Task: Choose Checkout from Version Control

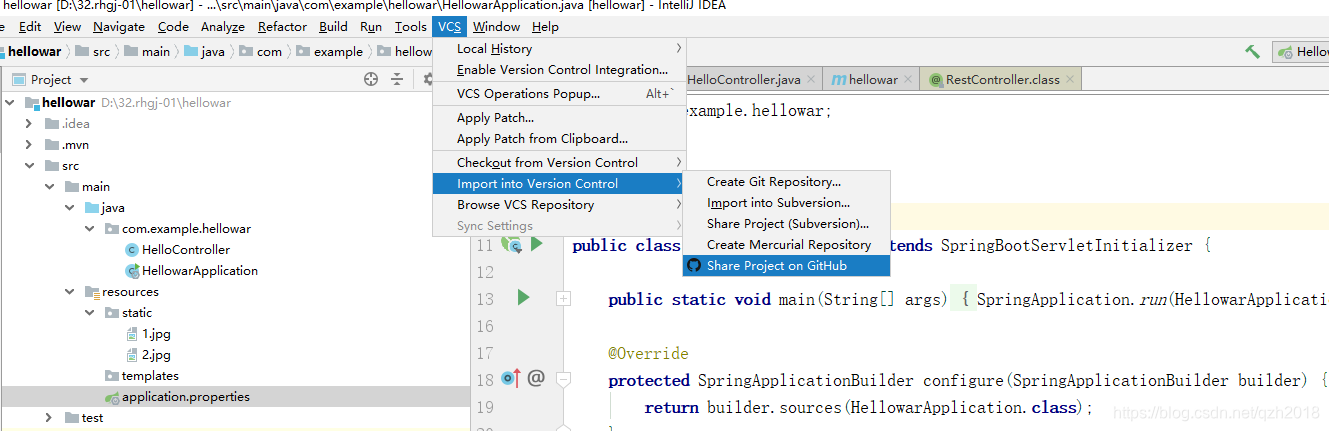Action: (x=560, y=162)
